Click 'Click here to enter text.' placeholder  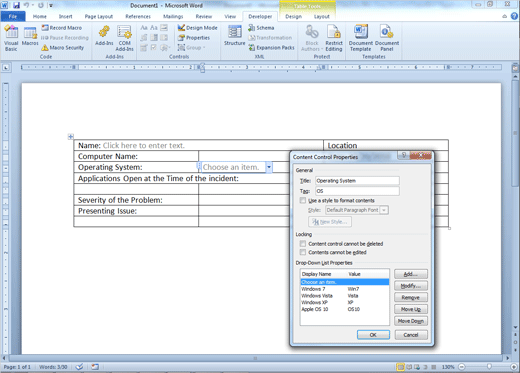[x=144, y=145]
